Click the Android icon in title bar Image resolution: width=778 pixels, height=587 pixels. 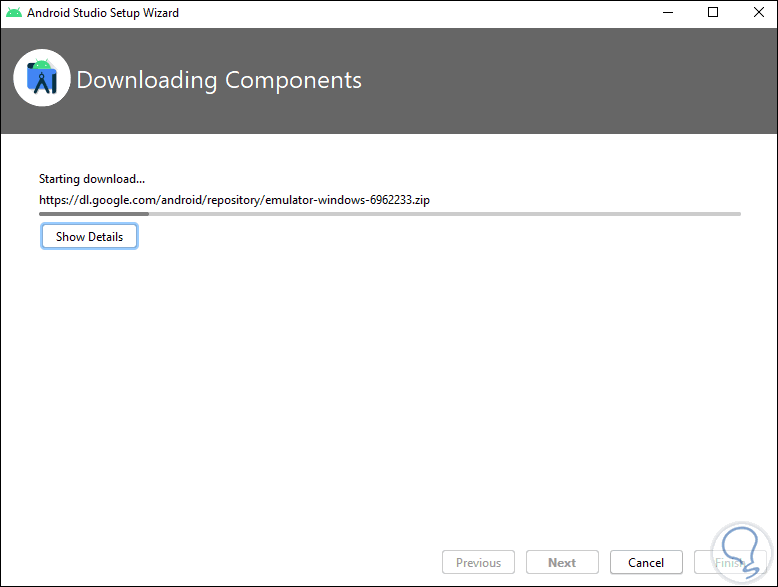(15, 13)
